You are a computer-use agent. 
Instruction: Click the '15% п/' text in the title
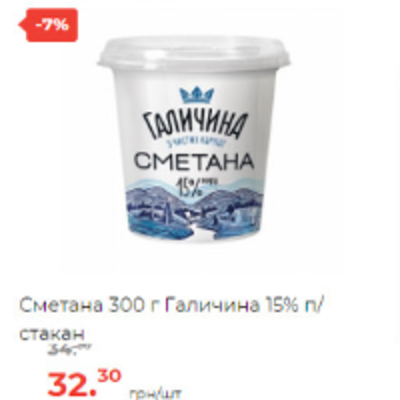pyautogui.click(x=293, y=306)
